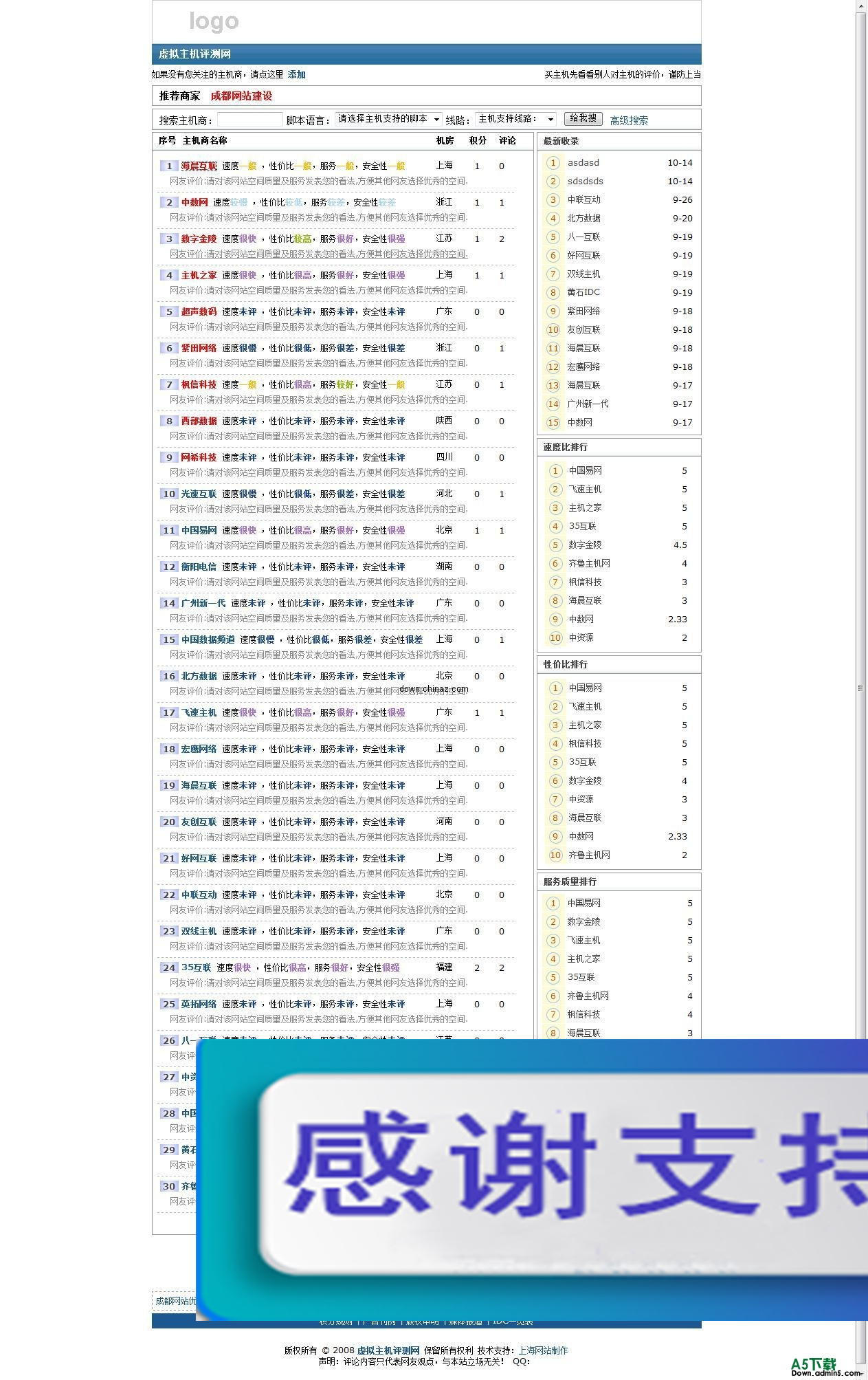Open the host line support dropdown
The height and width of the screenshot is (1380, 868).
(x=516, y=119)
